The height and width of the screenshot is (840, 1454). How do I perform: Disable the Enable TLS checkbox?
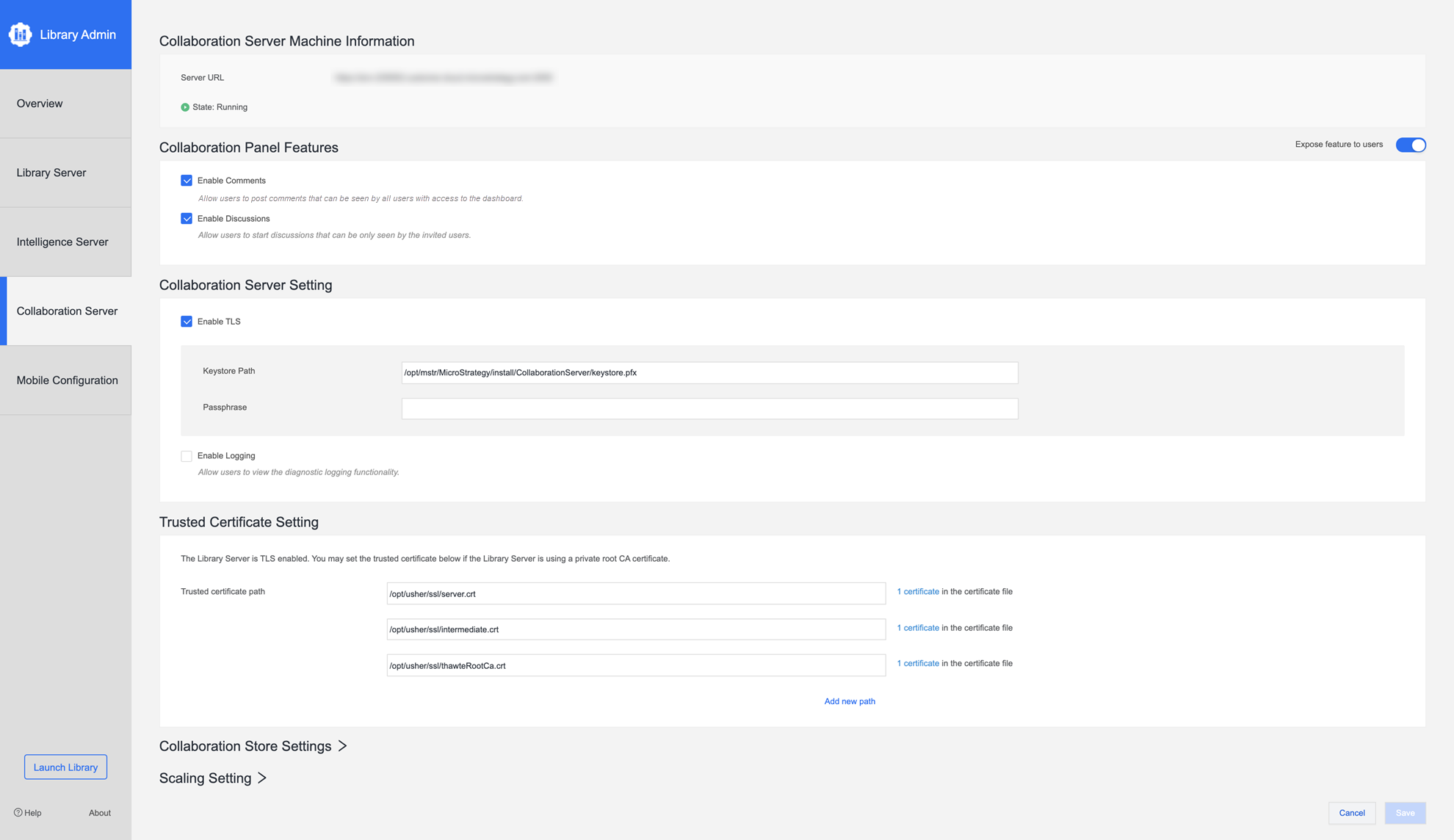(x=187, y=322)
